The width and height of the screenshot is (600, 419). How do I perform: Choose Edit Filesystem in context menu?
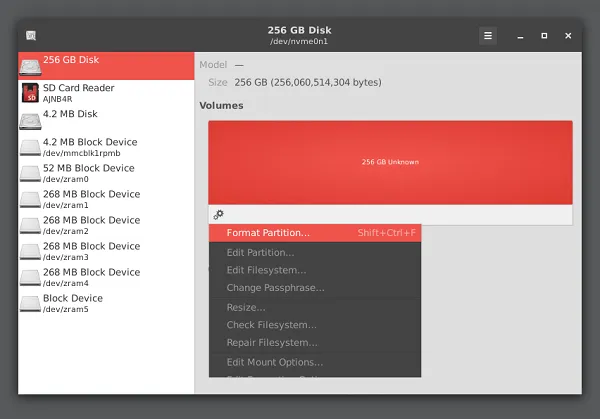coord(266,270)
